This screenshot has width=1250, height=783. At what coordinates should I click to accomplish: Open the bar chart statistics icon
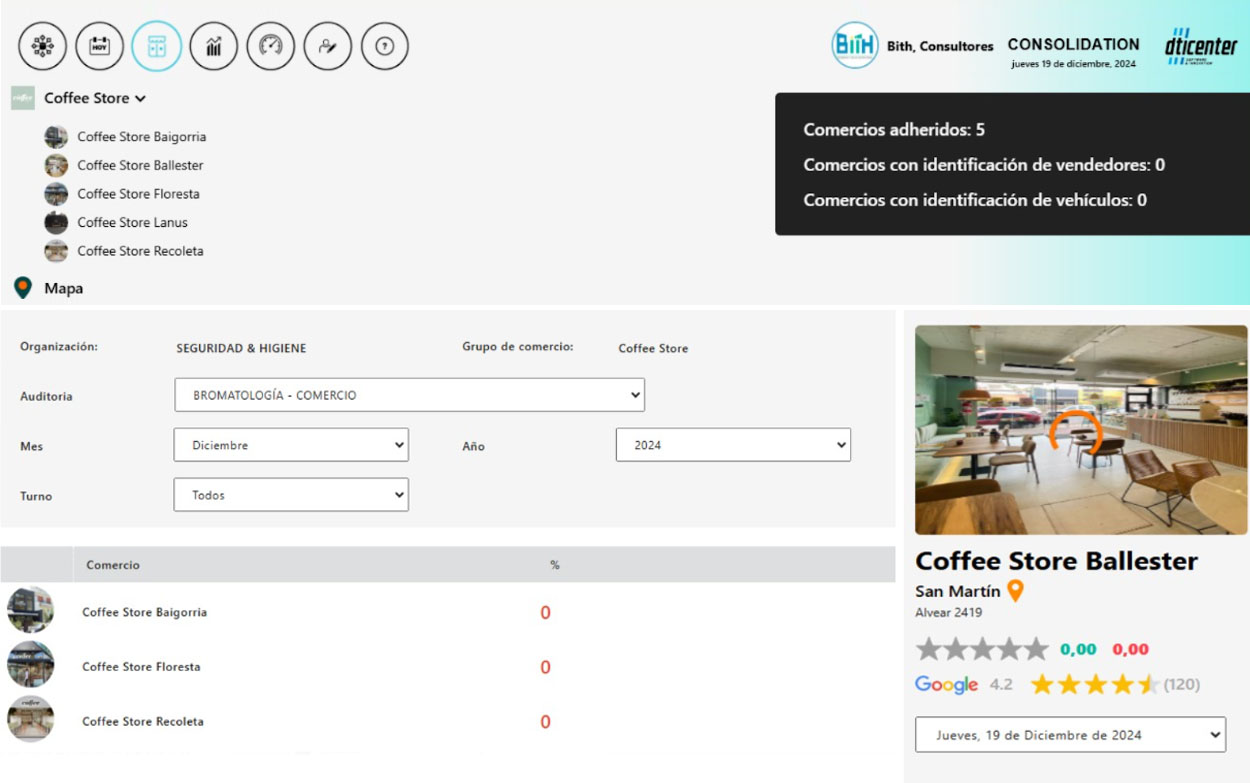(214, 46)
